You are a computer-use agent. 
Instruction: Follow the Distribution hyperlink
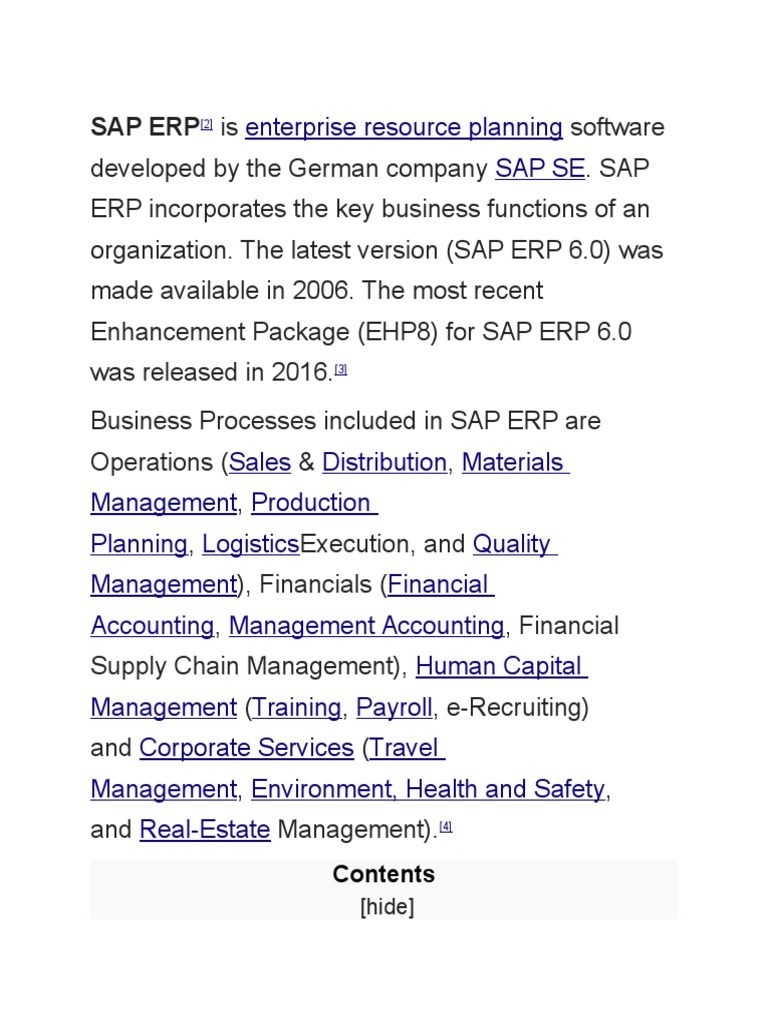[384, 462]
